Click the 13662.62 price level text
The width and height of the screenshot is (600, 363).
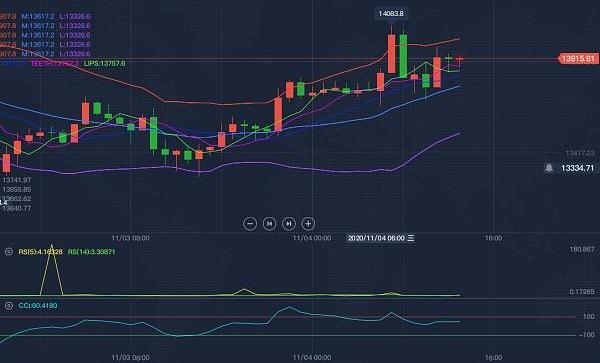click(16, 199)
